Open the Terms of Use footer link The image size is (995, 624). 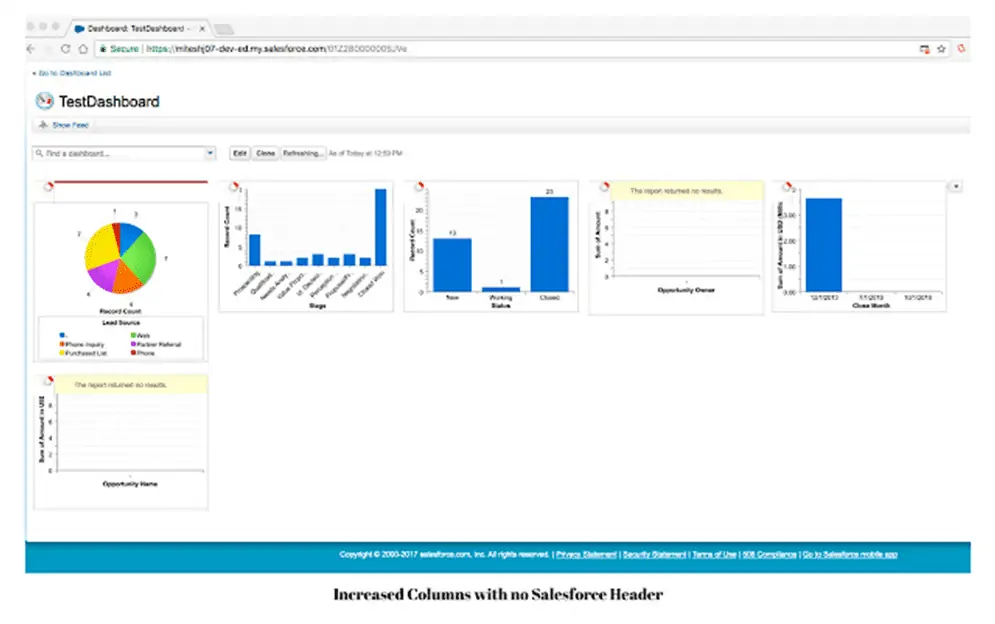tap(714, 554)
